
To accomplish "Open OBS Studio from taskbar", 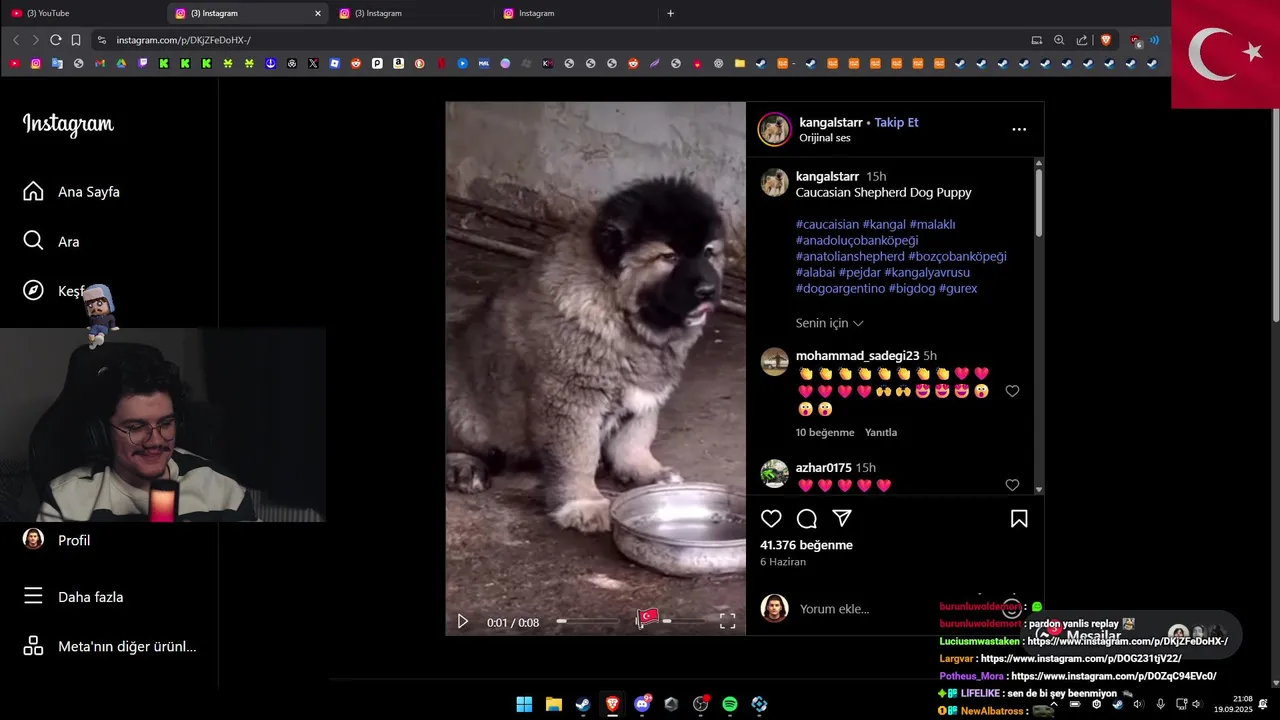I will (700, 704).
